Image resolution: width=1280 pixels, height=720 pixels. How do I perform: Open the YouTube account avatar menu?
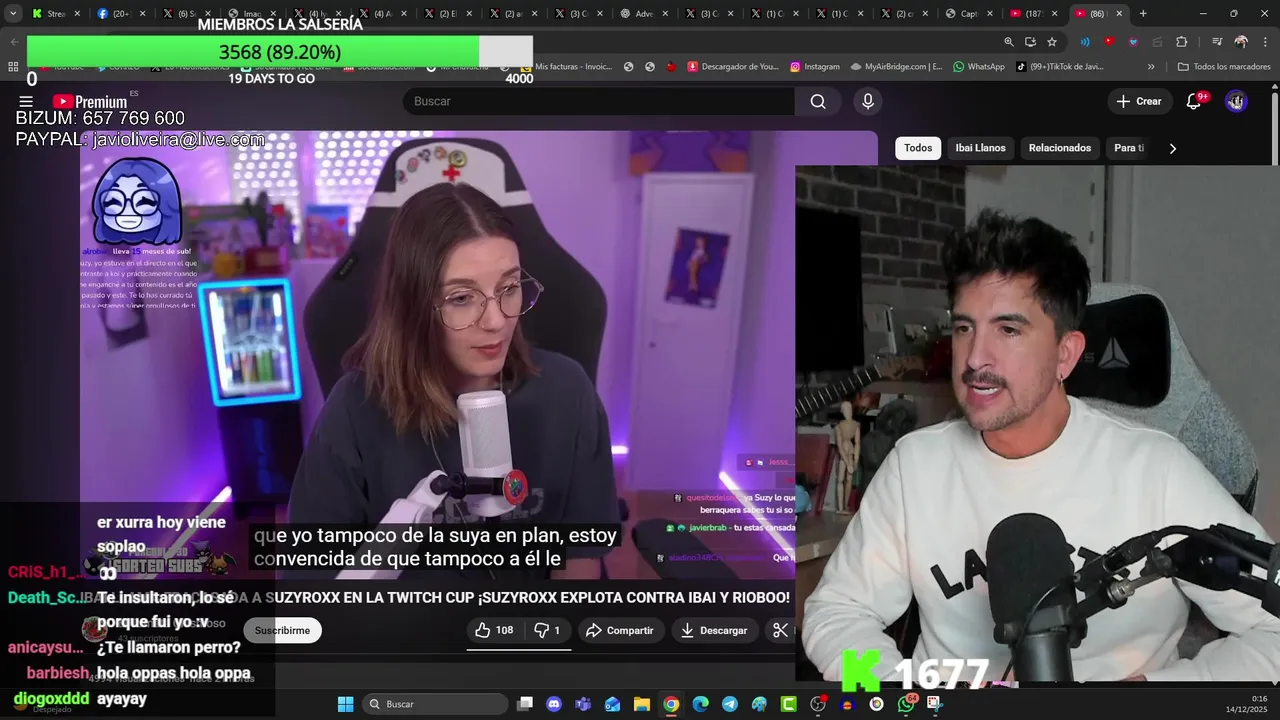[1236, 101]
